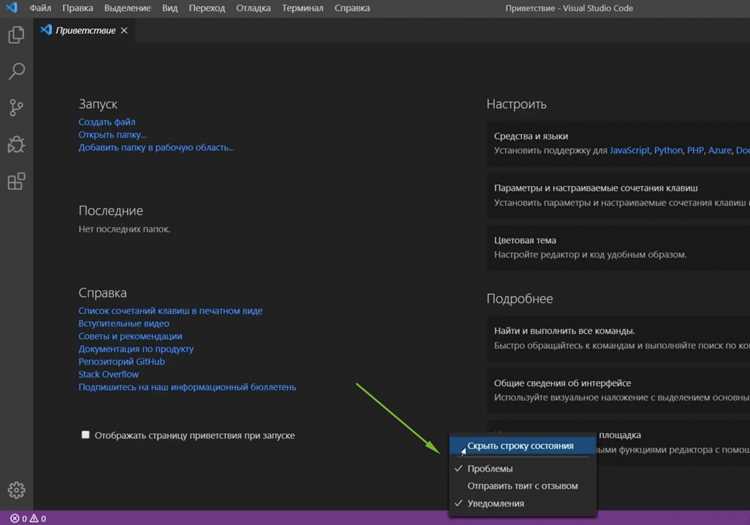Image resolution: width=750 pixels, height=525 pixels.
Task: Open the Explorer view in activity bar
Action: (16, 35)
